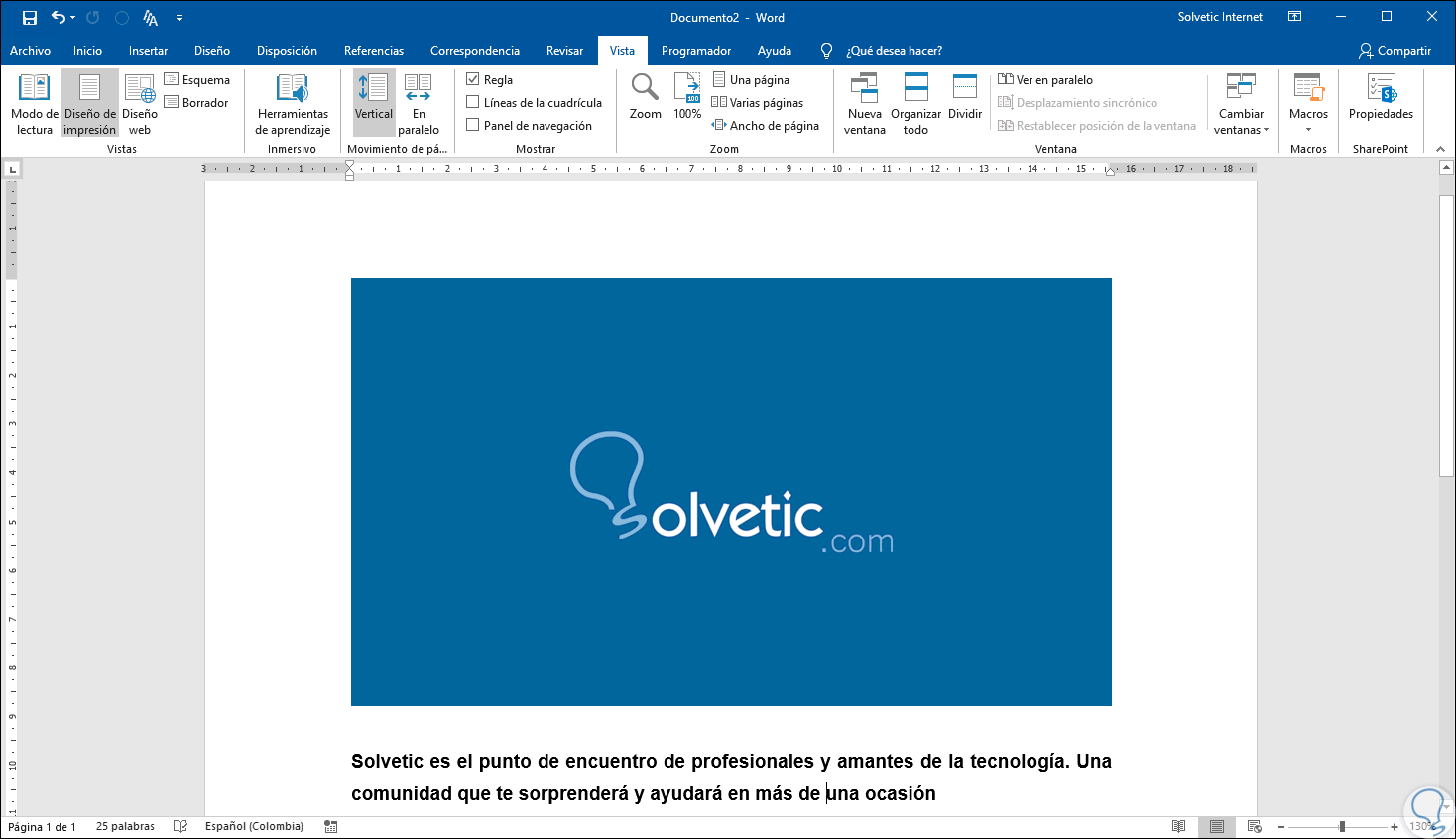Screen dimensions: 1456x839
Task: Open the Programador tab
Action: (696, 51)
